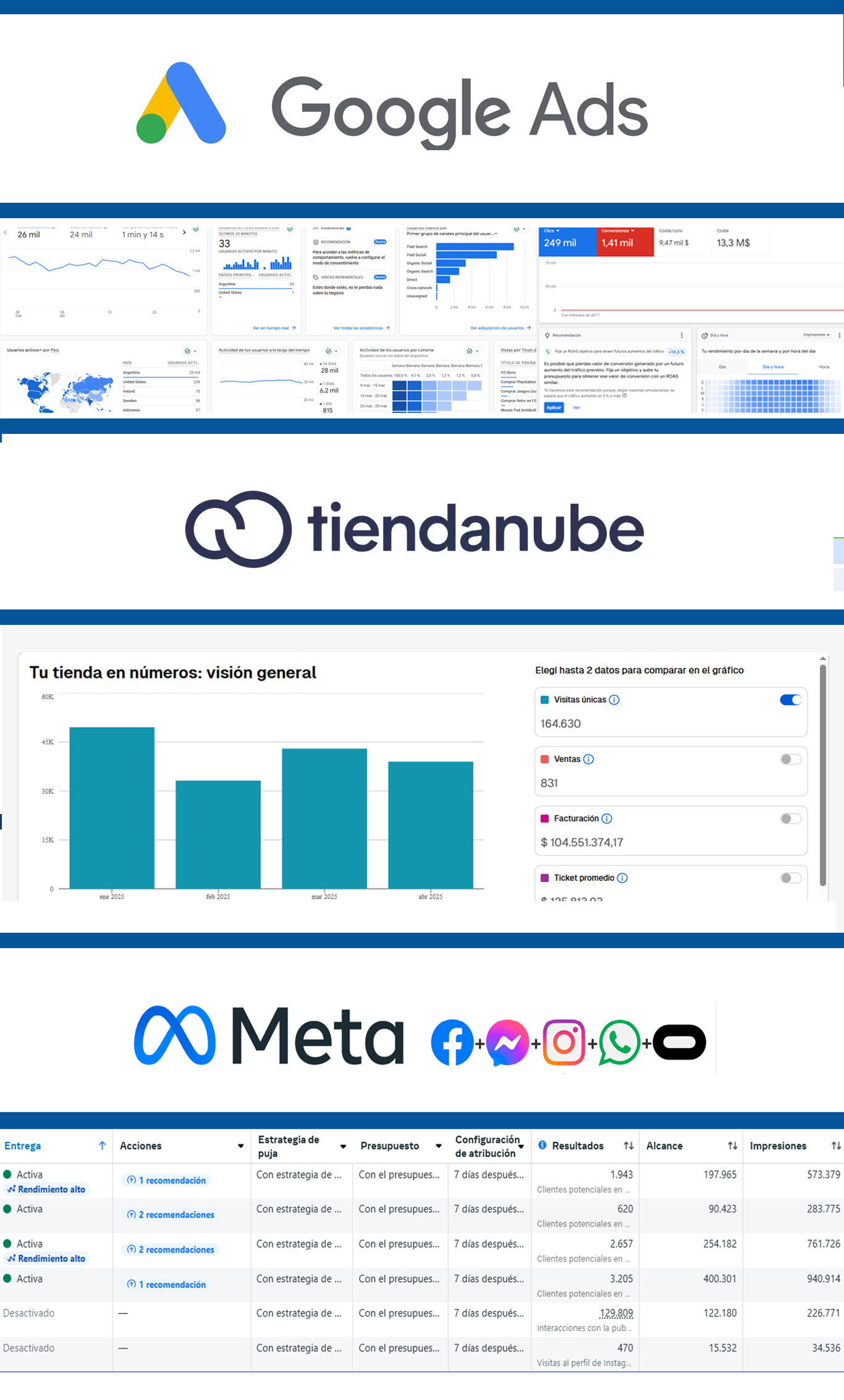Click the info icon beside Resultados header

tap(542, 1145)
